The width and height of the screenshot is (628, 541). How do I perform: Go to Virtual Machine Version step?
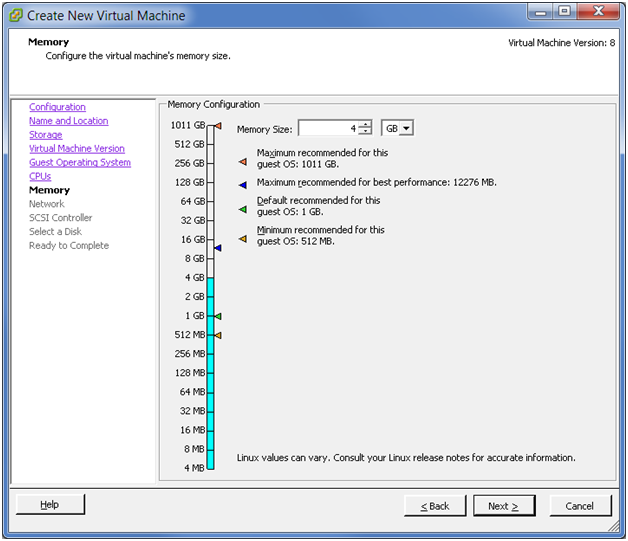[77, 149]
